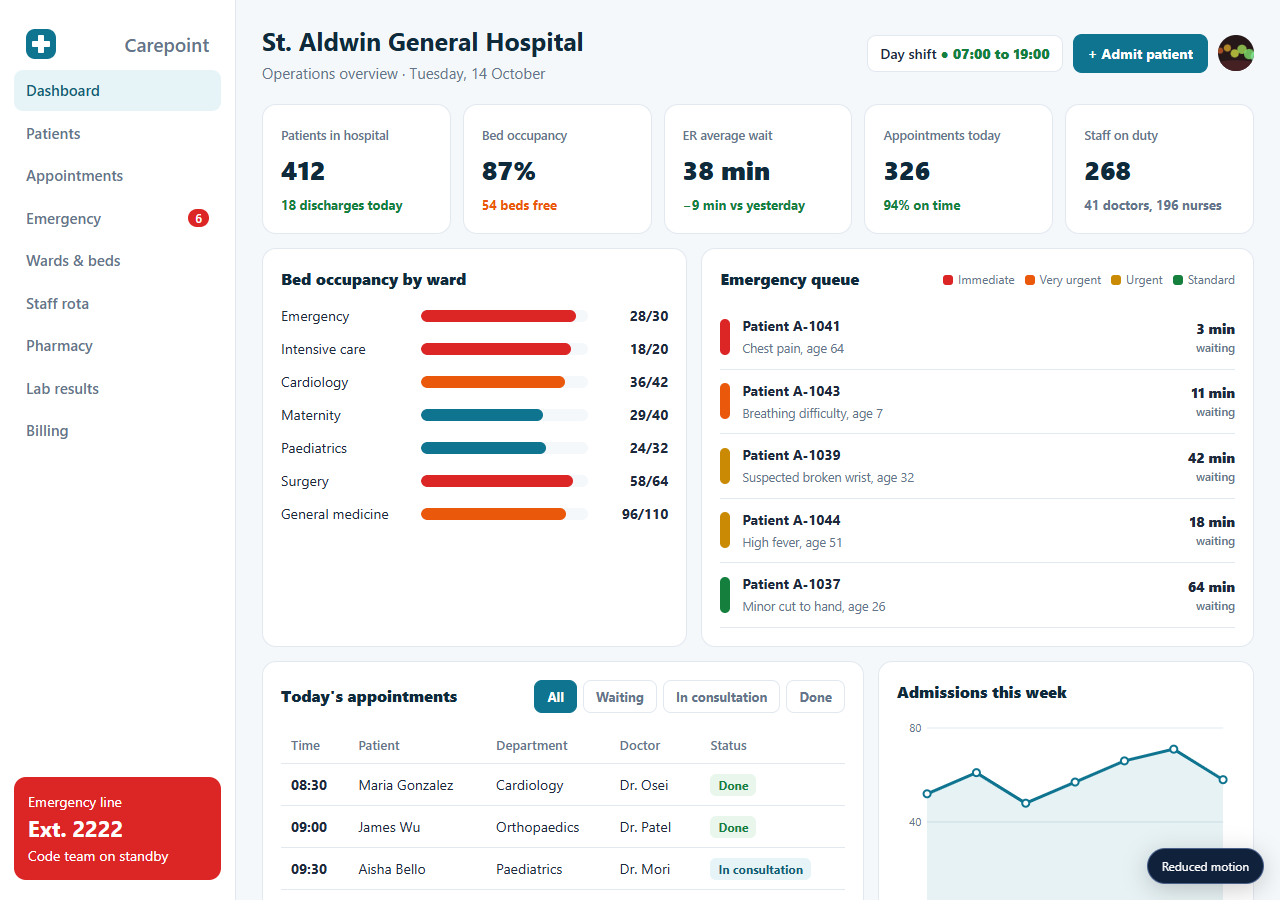Screen dimensions: 1280x900
Task: Click the highest data point on Admissions chart
Action: point(1173,749)
